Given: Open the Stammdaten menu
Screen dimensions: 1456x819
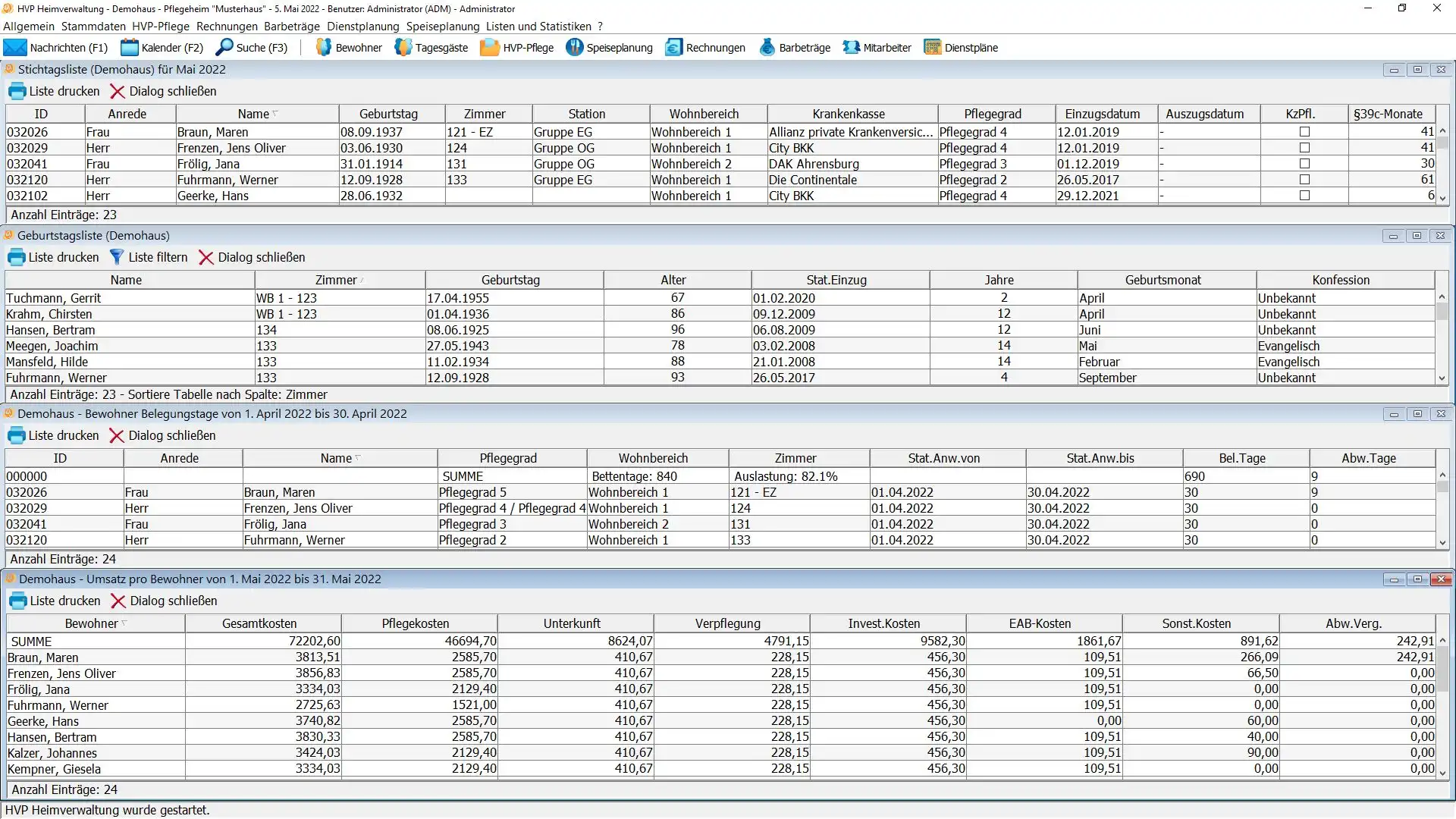Looking at the screenshot, I should tap(93, 27).
